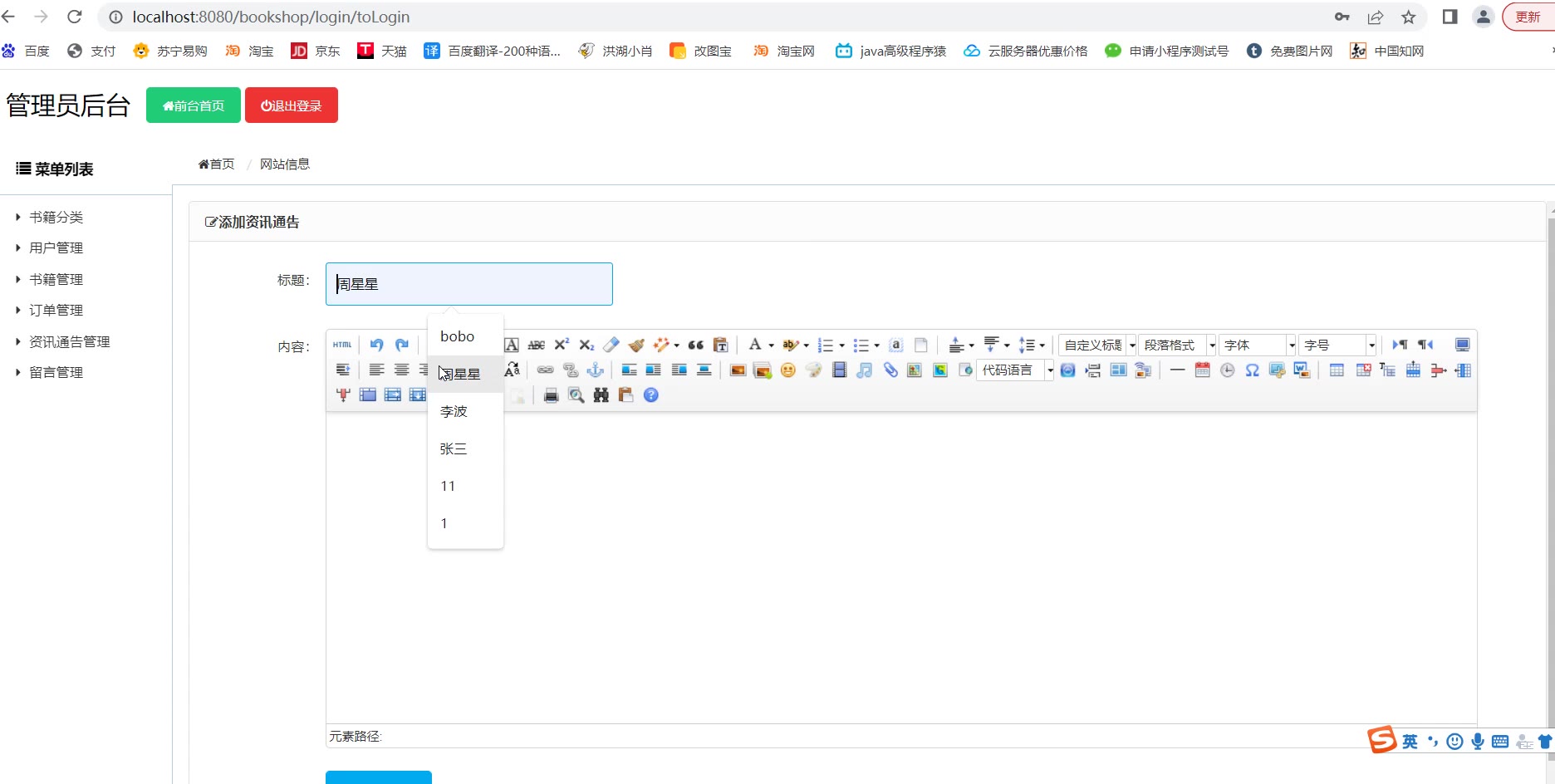Open the preview with the magnifier icon
The height and width of the screenshot is (784, 1555).
(x=576, y=394)
